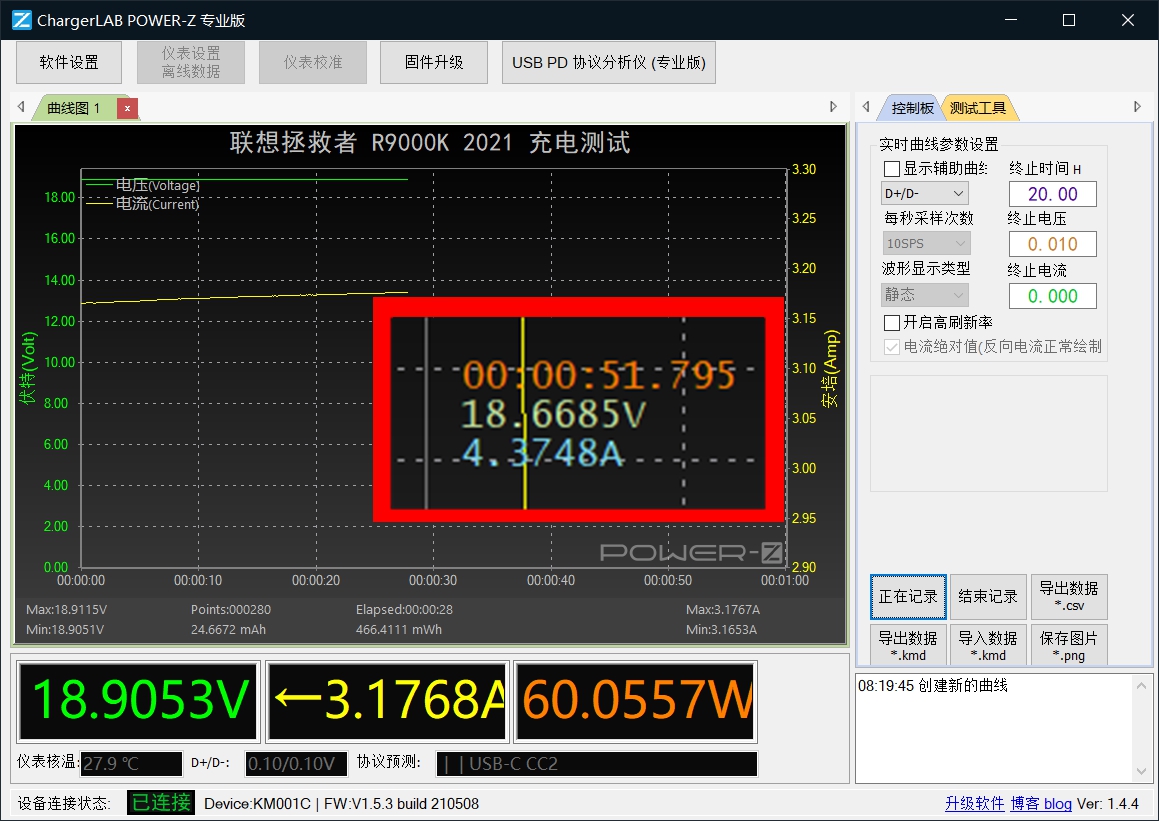The height and width of the screenshot is (821, 1159).
Task: Switch to the 测试工具 tab
Action: (x=978, y=107)
